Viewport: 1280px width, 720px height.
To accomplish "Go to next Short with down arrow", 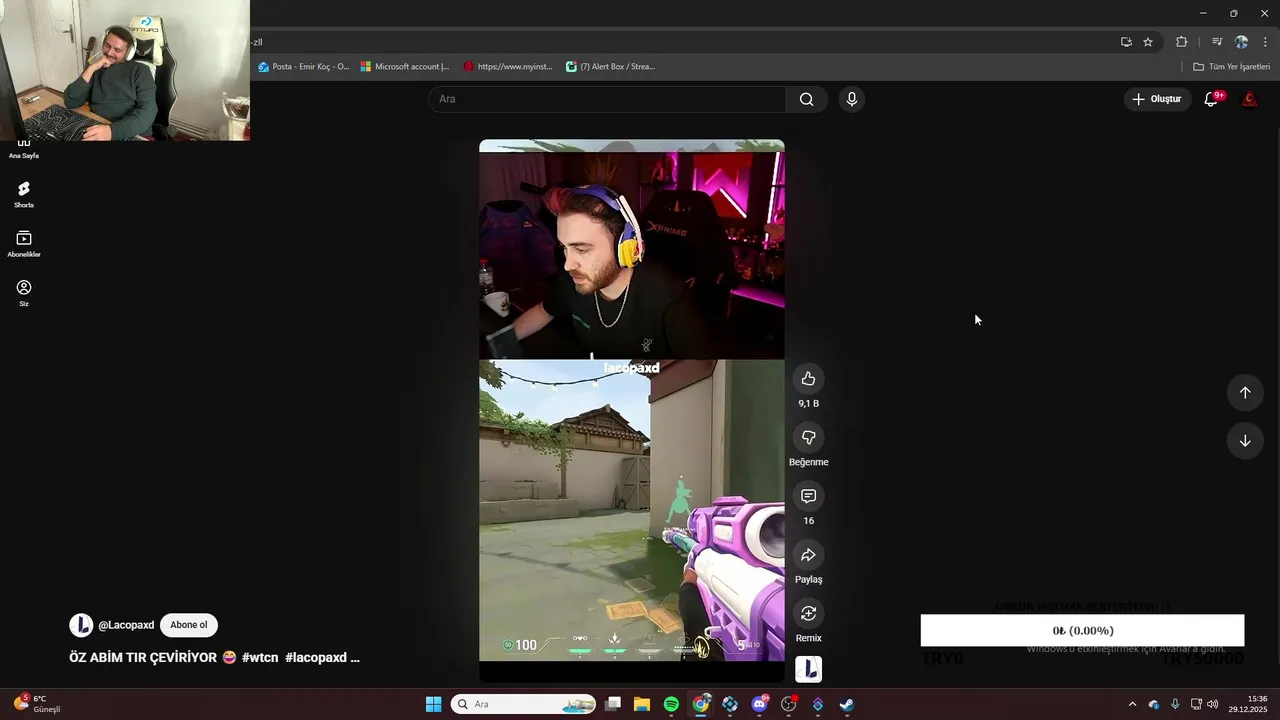I will 1245,441.
